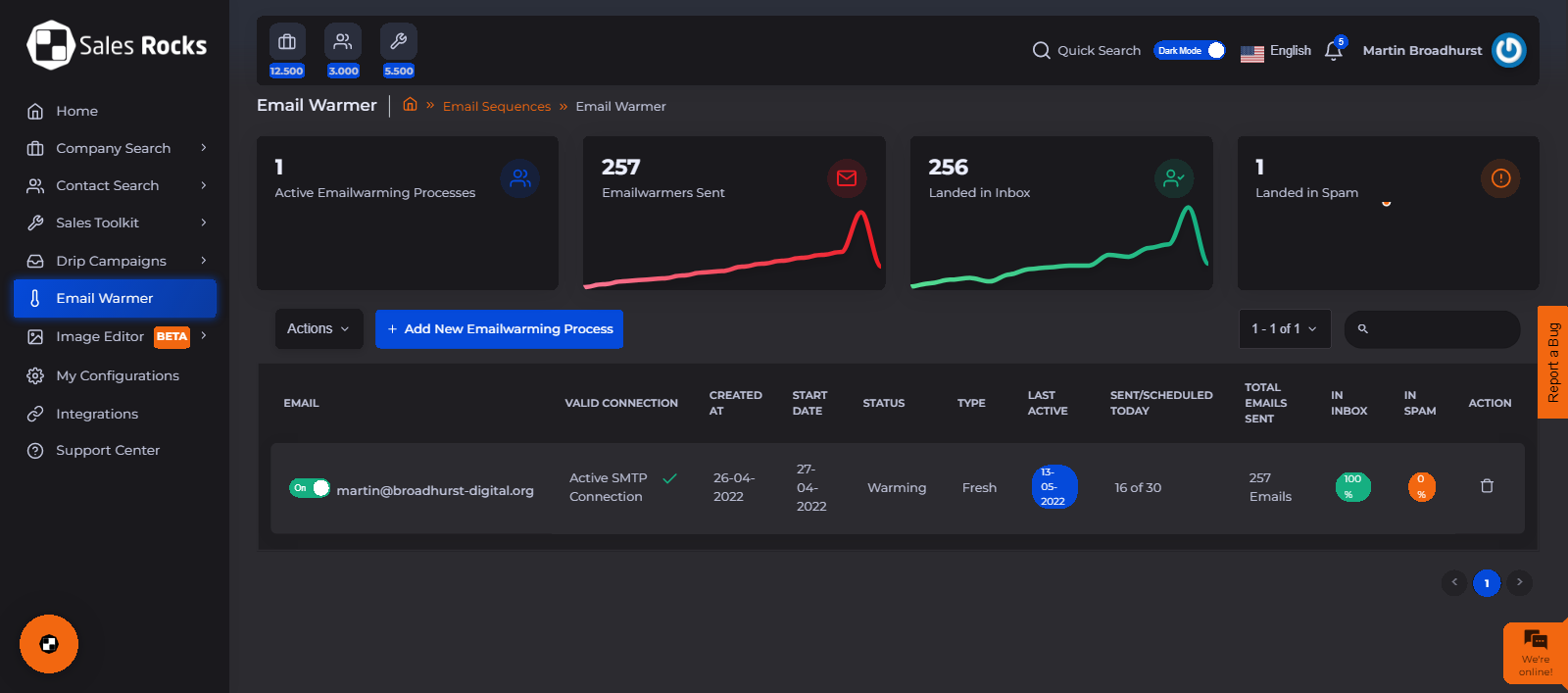Viewport: 1568px width, 693px height.
Task: Click the Integrations link icon
Action: pyautogui.click(x=35, y=414)
